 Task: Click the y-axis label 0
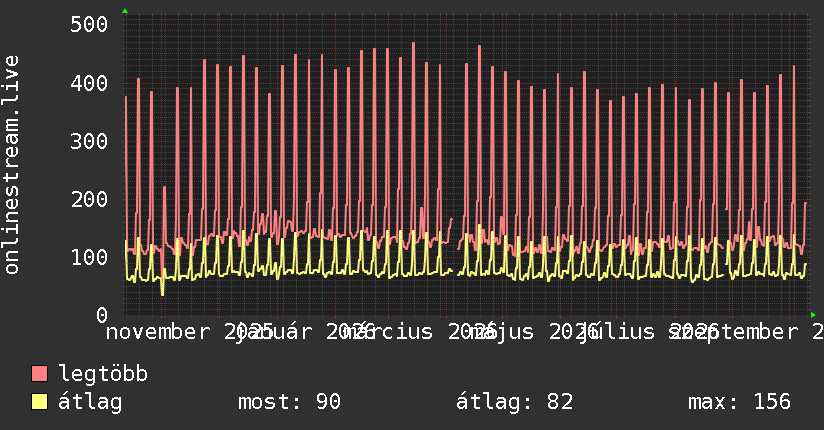(102, 315)
